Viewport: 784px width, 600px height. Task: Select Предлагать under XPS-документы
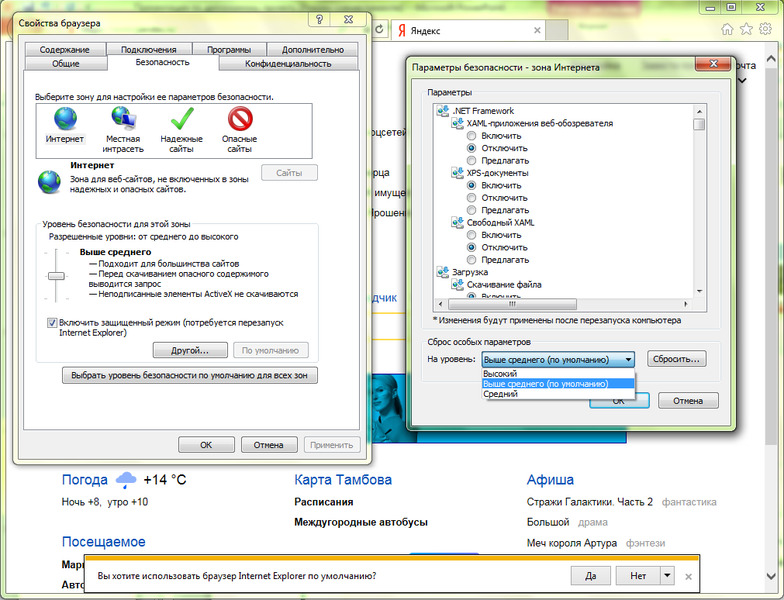click(471, 210)
